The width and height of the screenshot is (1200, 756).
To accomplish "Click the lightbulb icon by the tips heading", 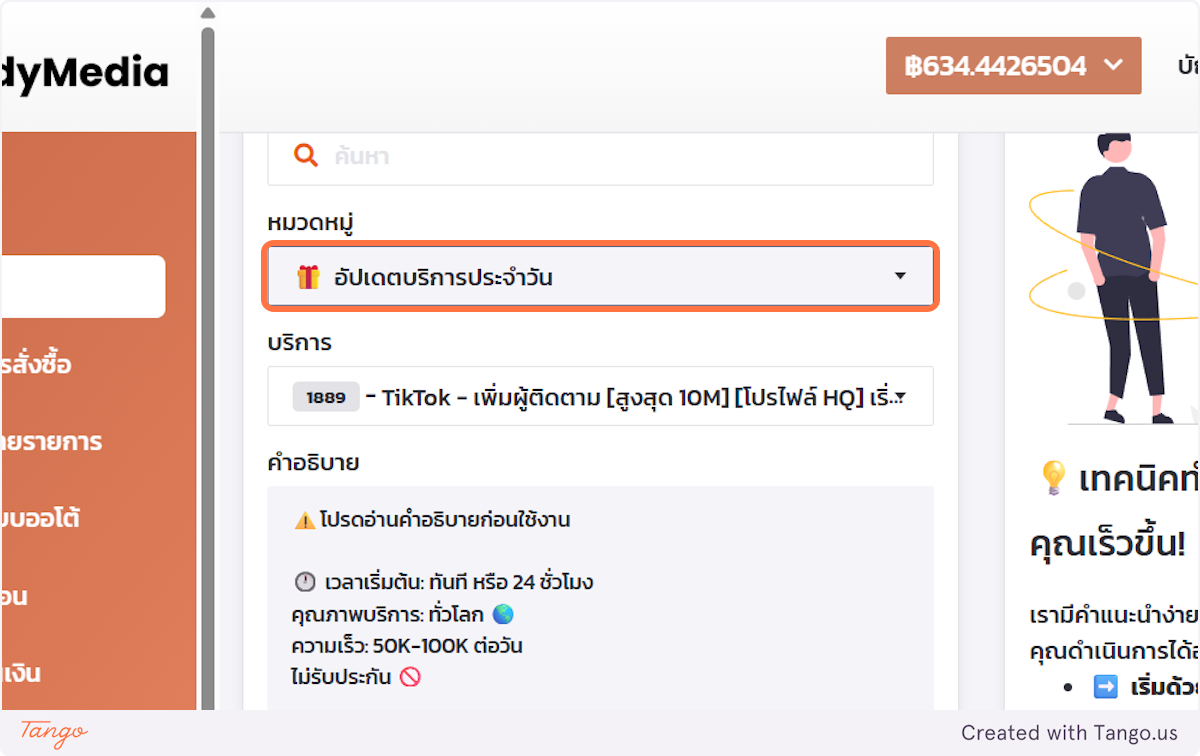I will click(1053, 479).
